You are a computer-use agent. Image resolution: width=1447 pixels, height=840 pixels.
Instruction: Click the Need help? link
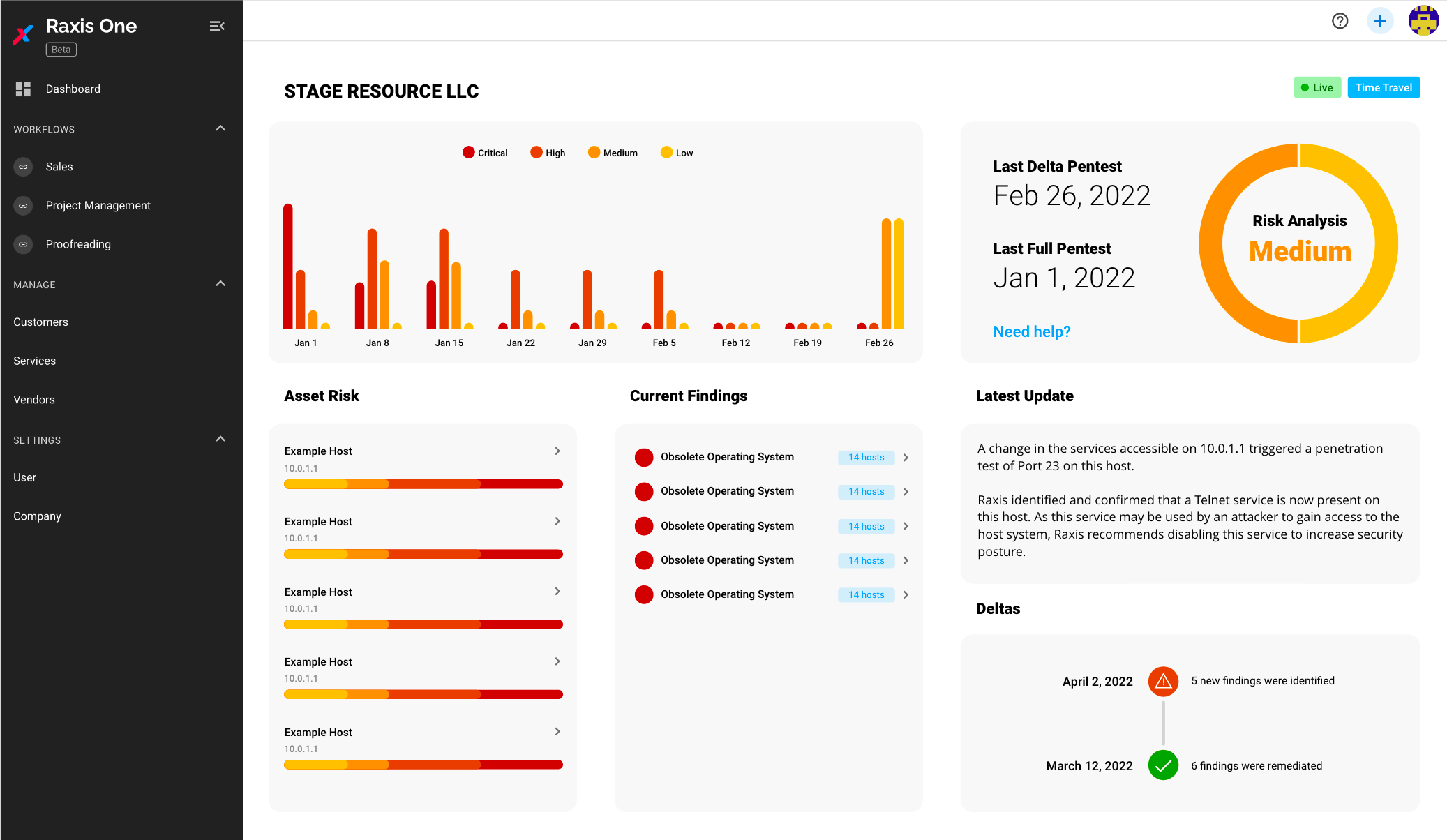pyautogui.click(x=1031, y=331)
